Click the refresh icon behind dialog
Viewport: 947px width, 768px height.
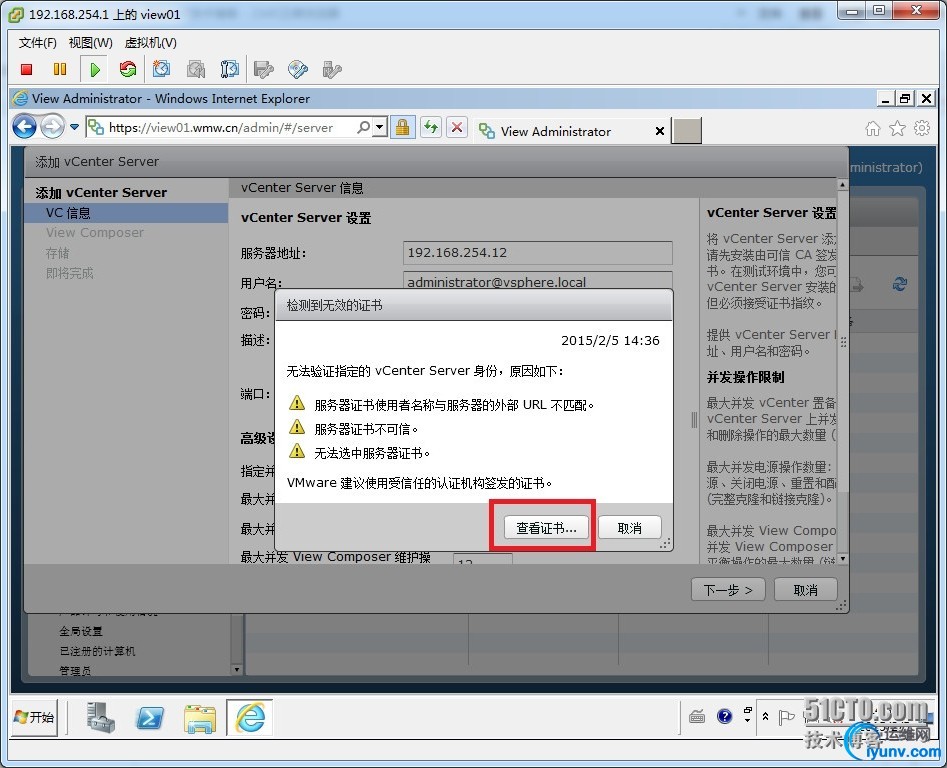[900, 284]
